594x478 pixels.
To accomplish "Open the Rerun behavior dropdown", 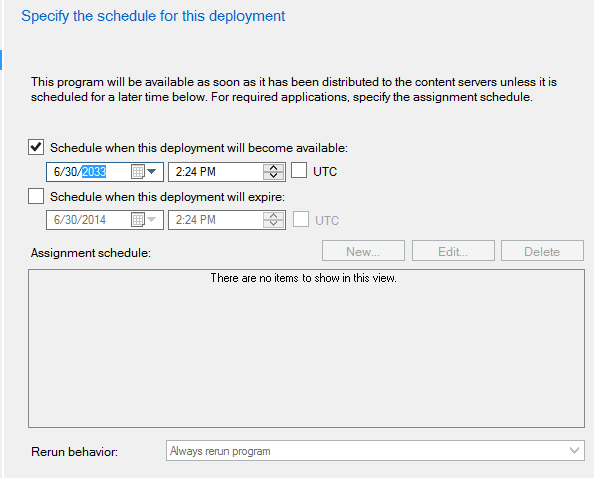I will 375,451.
